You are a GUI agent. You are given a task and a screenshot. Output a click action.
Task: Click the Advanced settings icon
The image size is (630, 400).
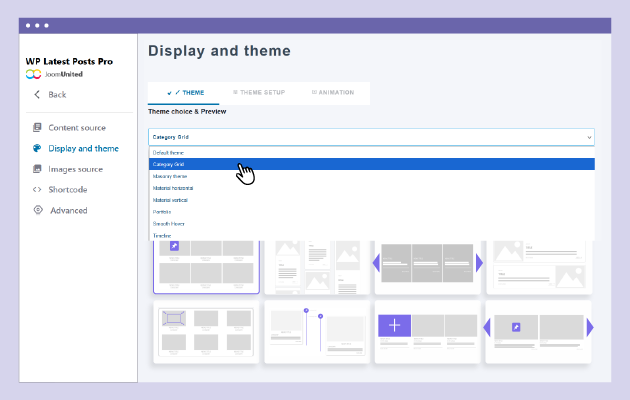(x=37, y=210)
